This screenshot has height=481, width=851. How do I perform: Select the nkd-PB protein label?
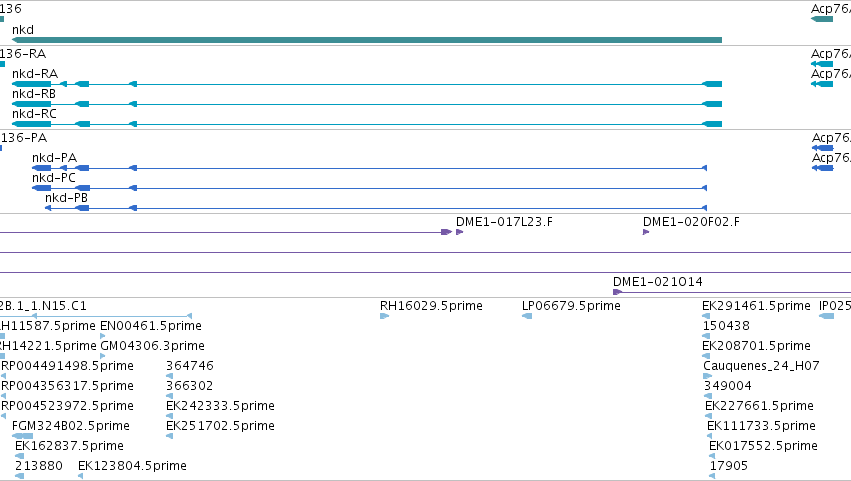pos(66,198)
